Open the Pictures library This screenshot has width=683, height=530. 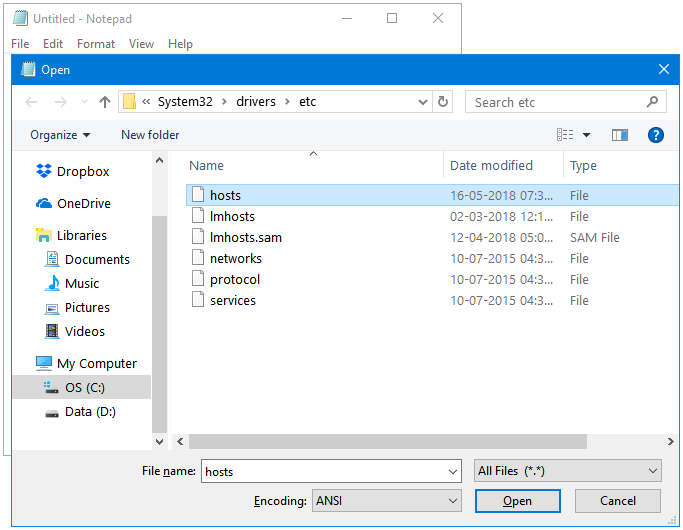(87, 307)
